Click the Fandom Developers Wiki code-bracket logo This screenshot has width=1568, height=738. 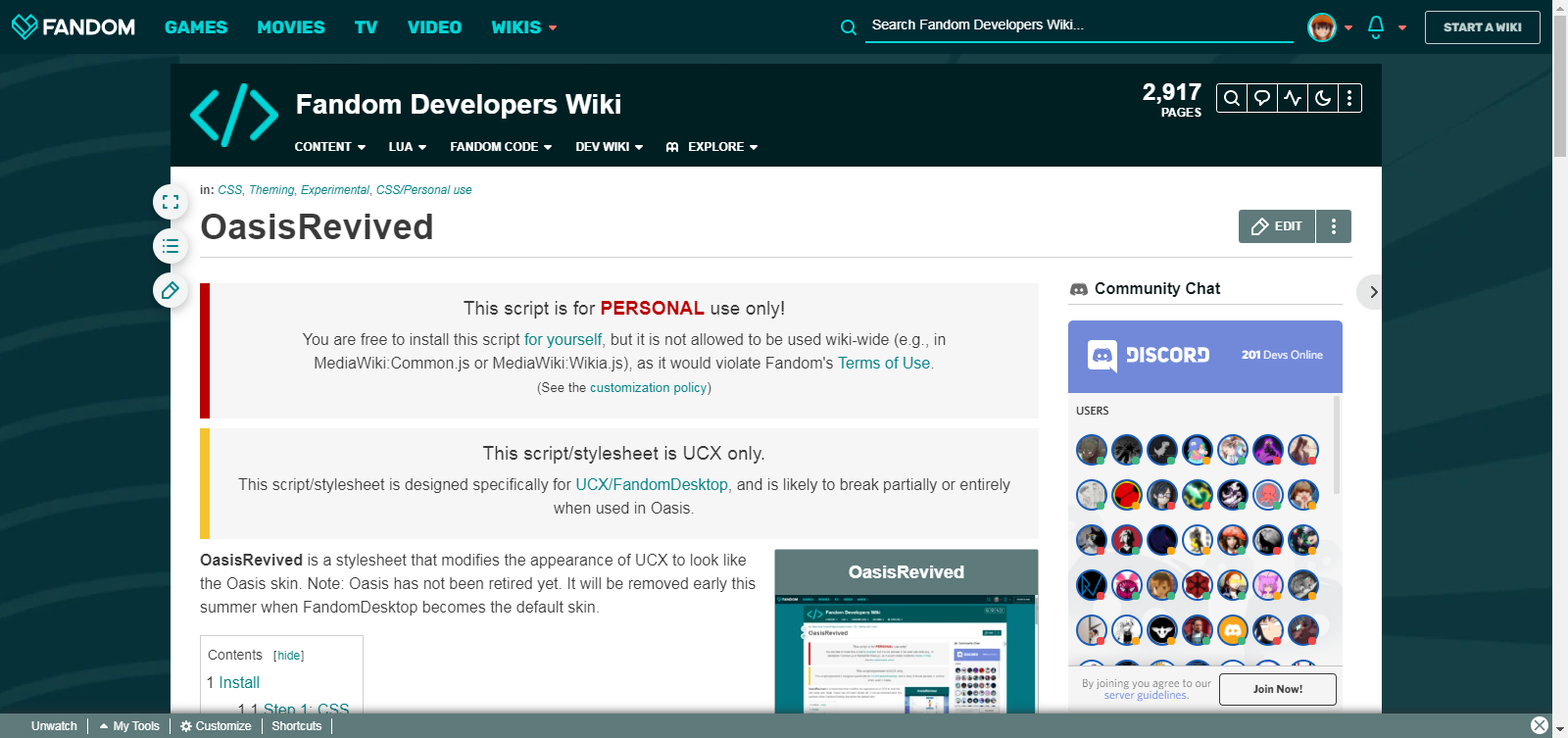[x=234, y=116]
